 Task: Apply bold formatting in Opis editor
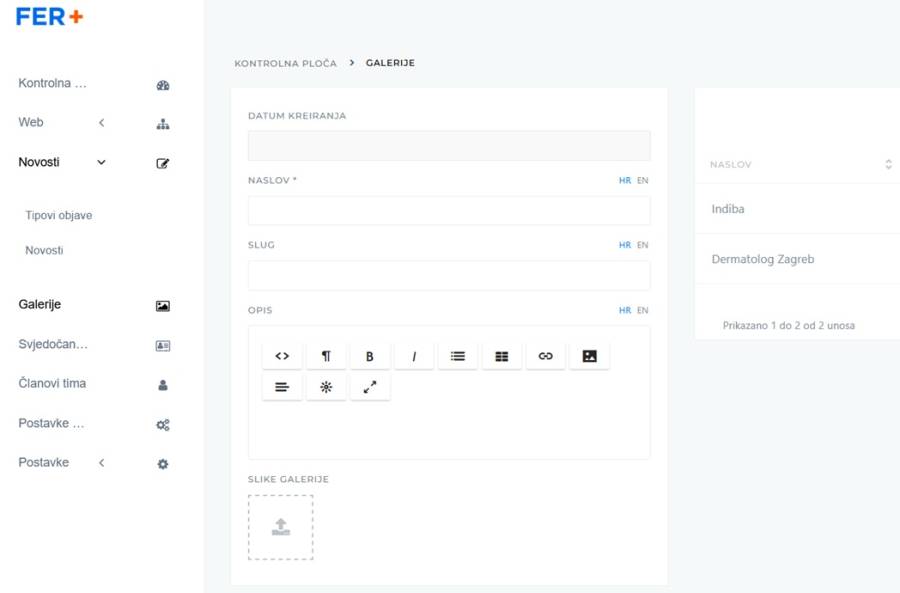(x=370, y=356)
